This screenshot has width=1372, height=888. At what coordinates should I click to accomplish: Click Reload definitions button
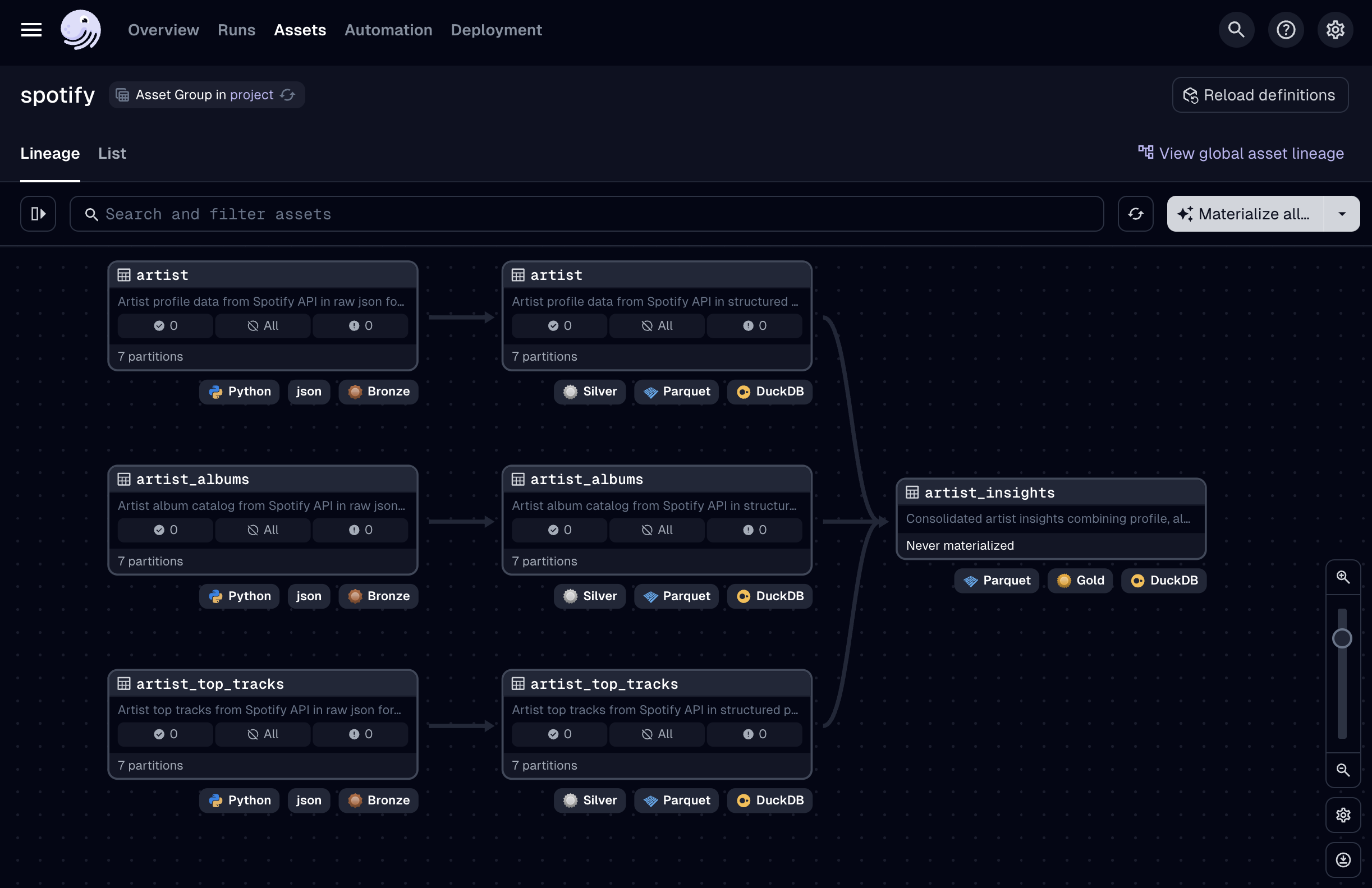(x=1260, y=94)
